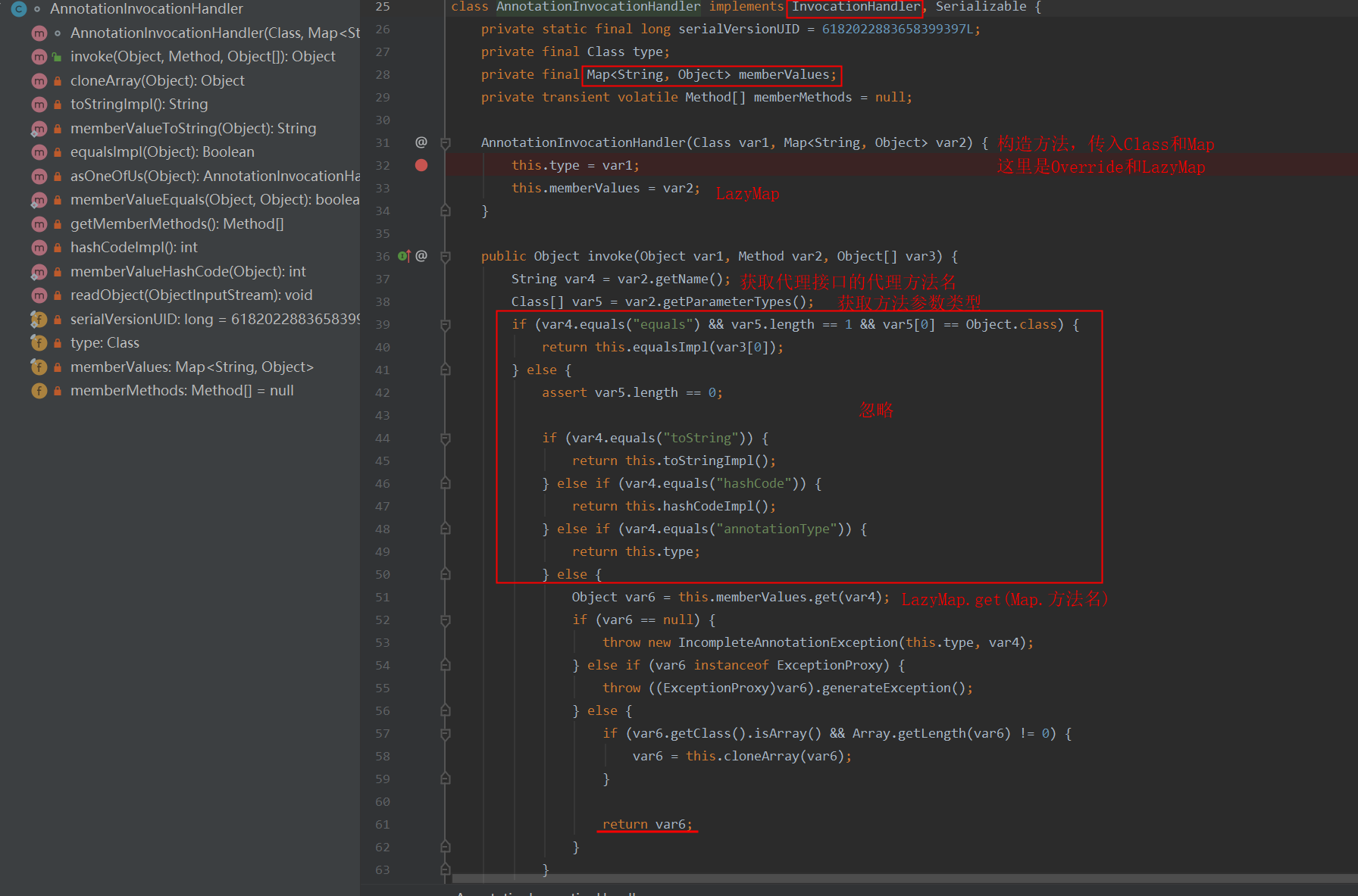Select readObject(ObjectInputStream): void in structure tree

192,295
